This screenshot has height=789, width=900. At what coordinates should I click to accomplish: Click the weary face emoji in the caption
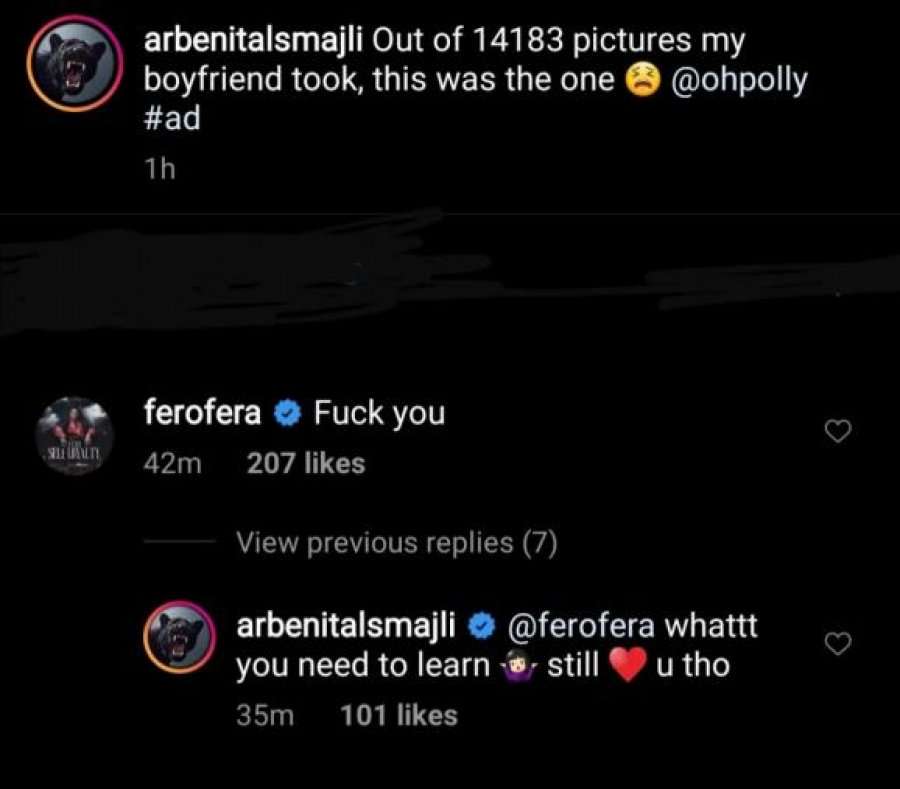[x=642, y=82]
